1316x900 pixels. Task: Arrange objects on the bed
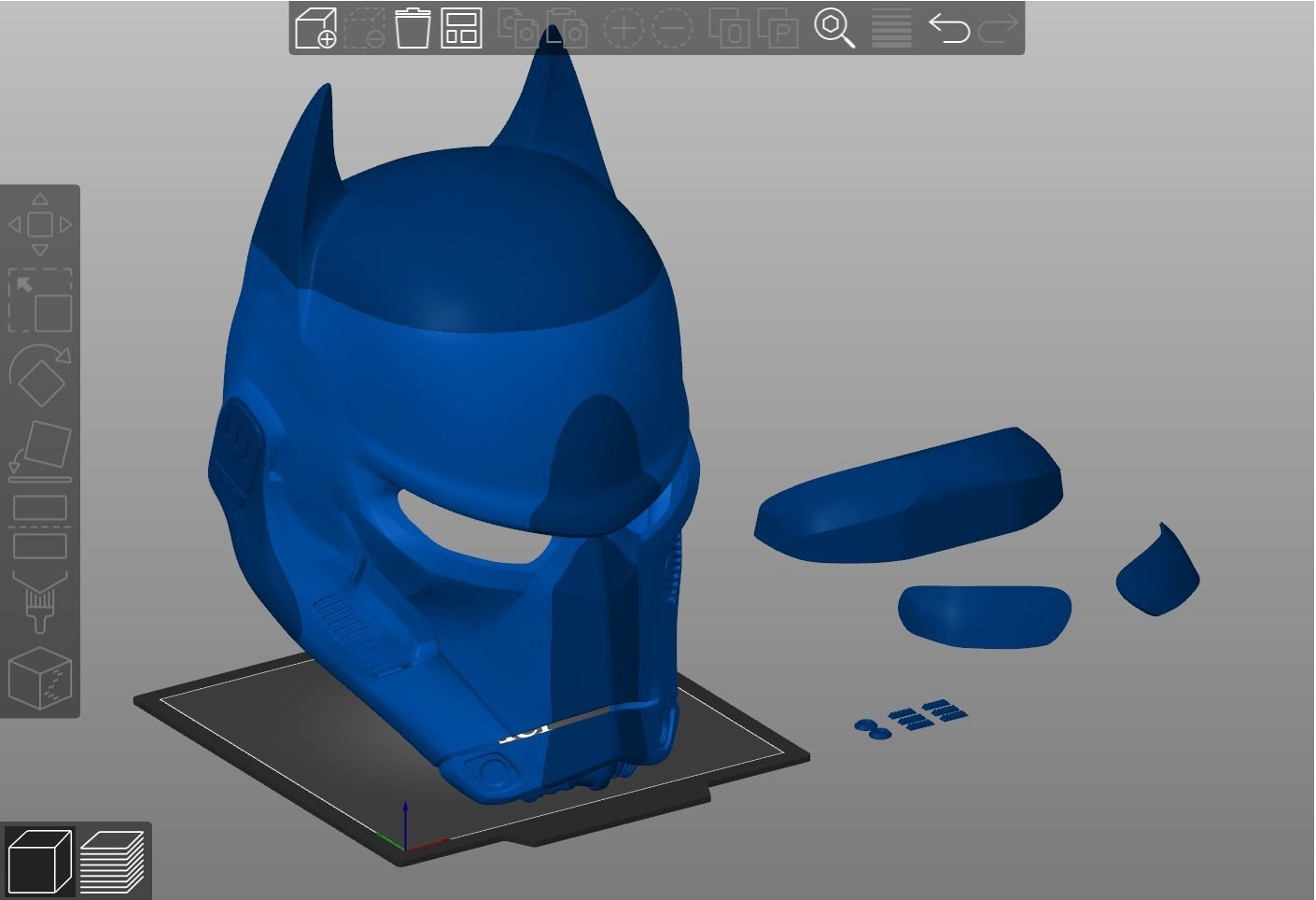(461, 28)
